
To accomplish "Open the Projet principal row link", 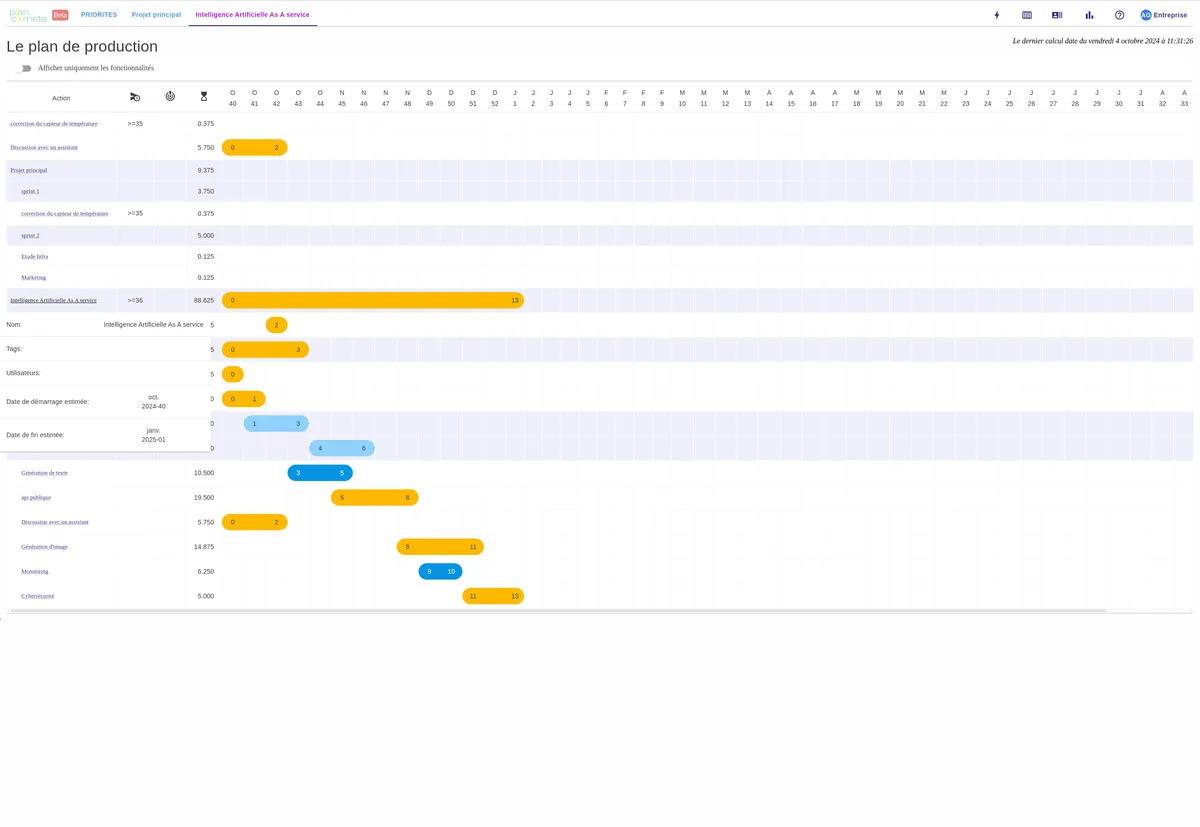I will coord(29,170).
